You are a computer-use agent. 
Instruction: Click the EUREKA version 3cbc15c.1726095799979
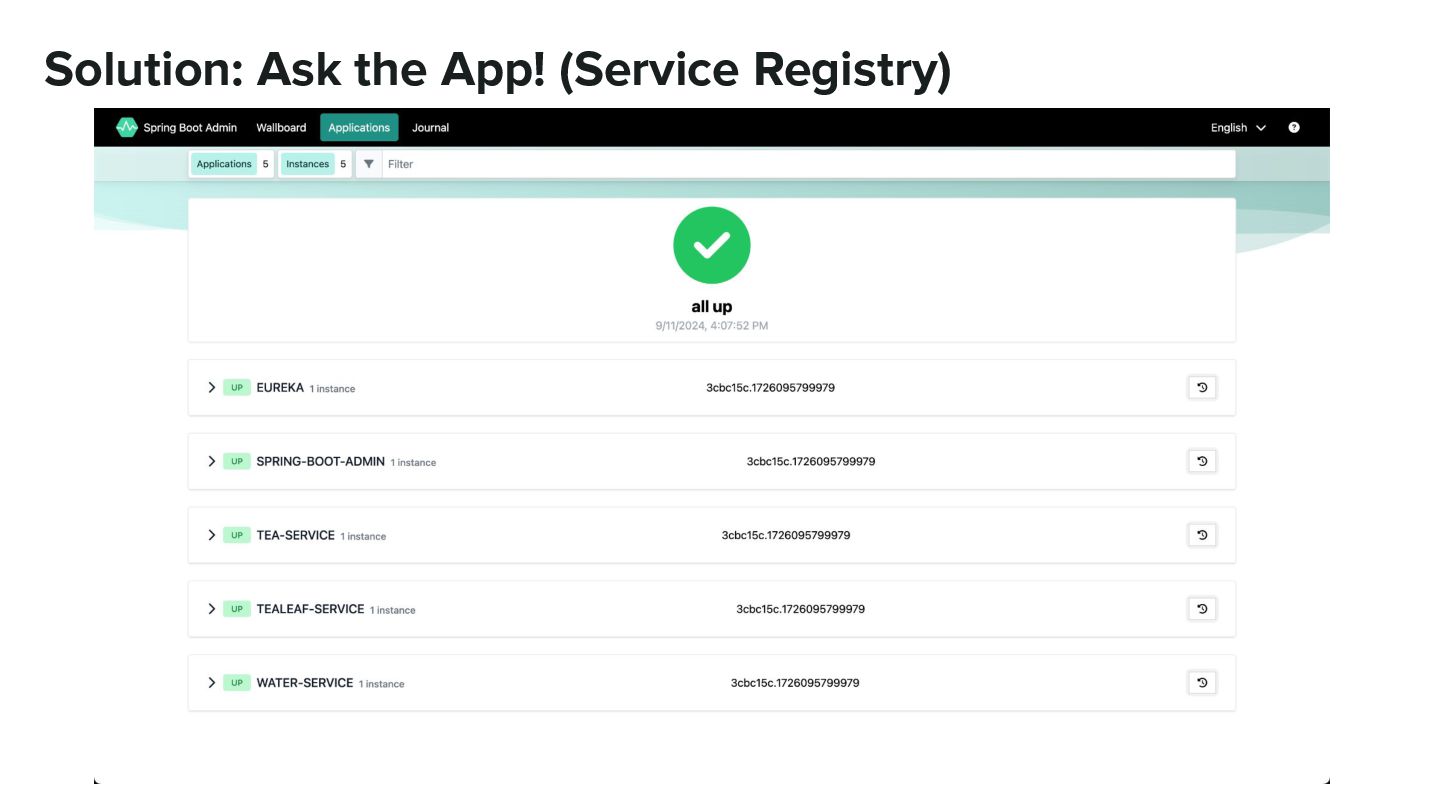click(770, 387)
